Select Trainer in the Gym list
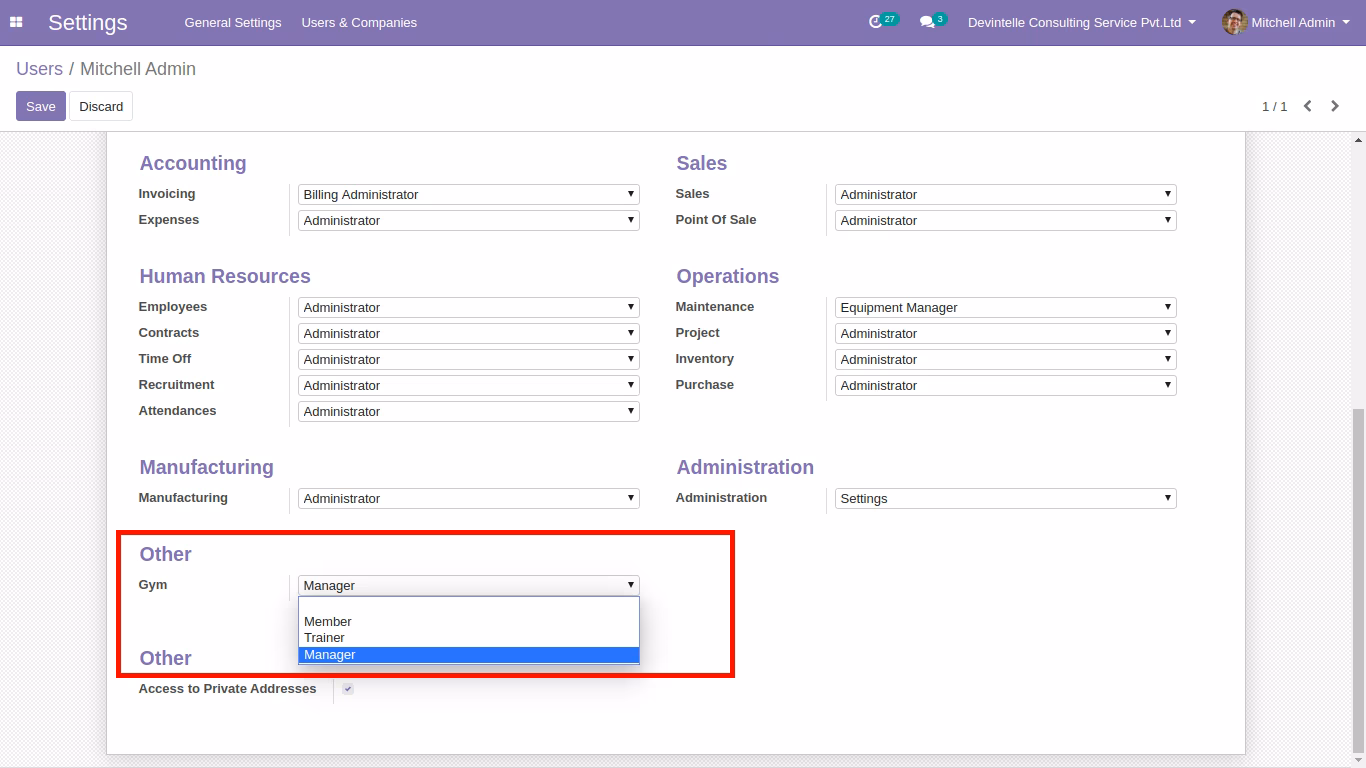The image size is (1366, 768). [469, 637]
